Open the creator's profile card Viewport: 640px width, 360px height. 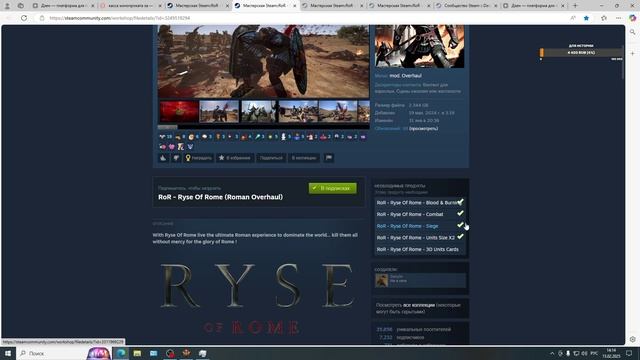(x=420, y=280)
